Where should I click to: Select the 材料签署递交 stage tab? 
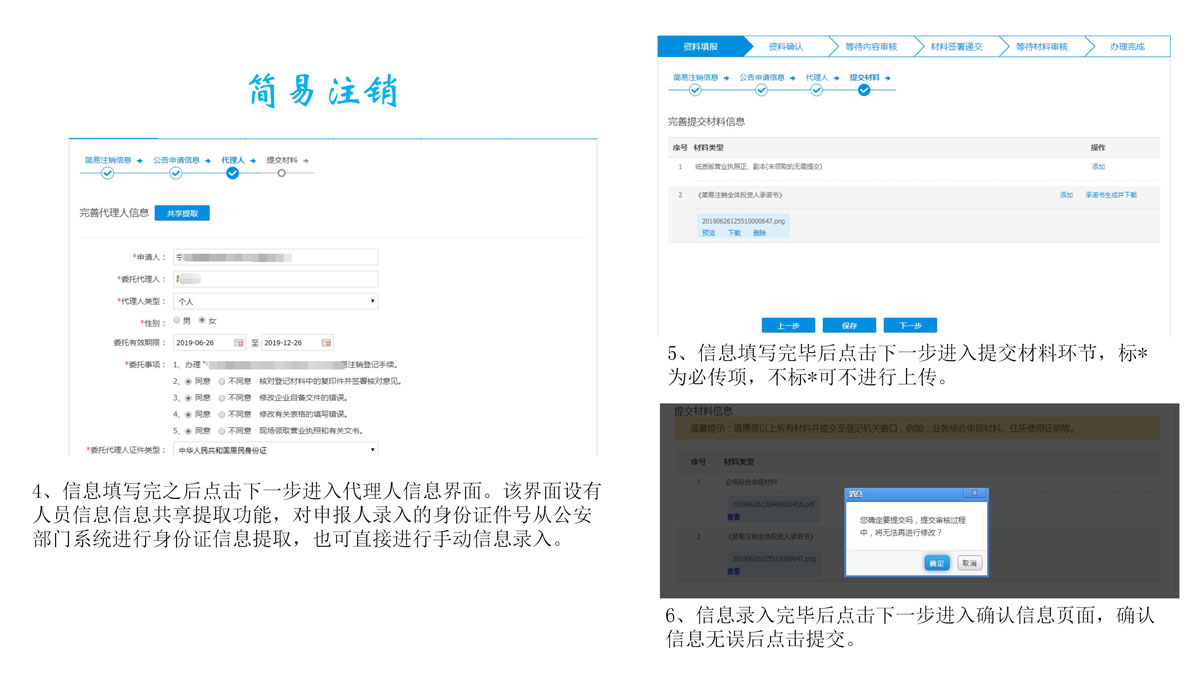pyautogui.click(x=956, y=47)
